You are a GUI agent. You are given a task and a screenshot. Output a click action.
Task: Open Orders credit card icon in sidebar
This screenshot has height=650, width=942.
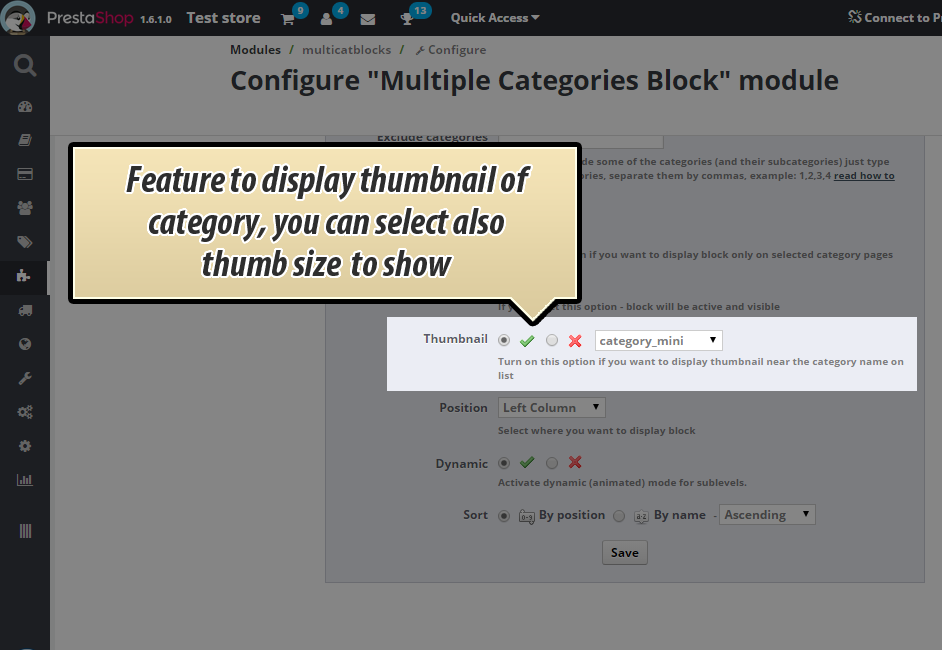point(25,174)
